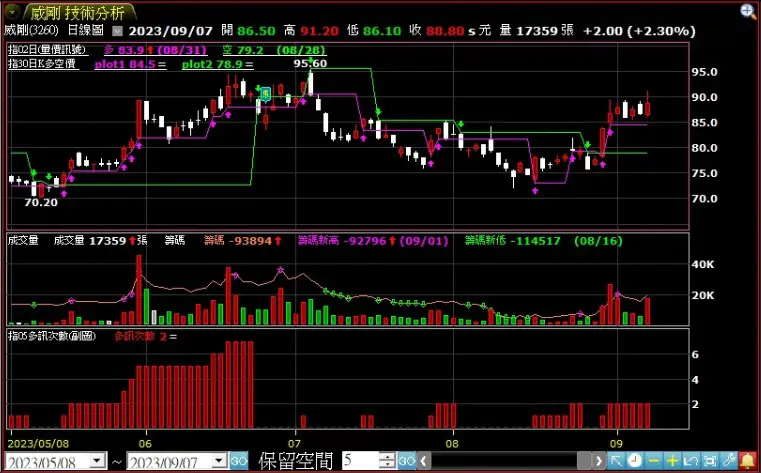The width and height of the screenshot is (761, 473).
Task: Click the plot1 84.5 legend entry
Action: point(130,64)
